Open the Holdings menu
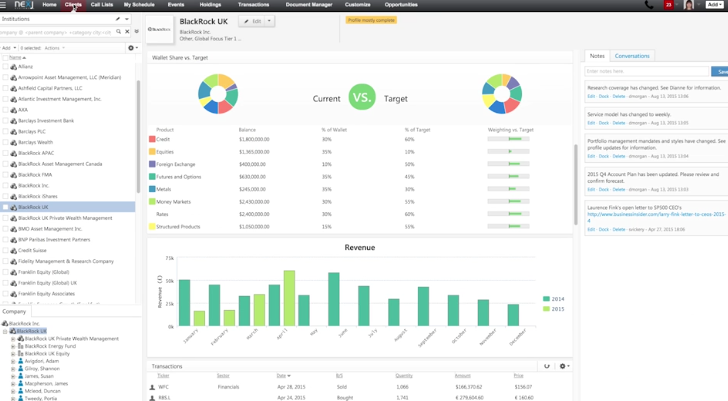This screenshot has height=401, width=728. 210,5
